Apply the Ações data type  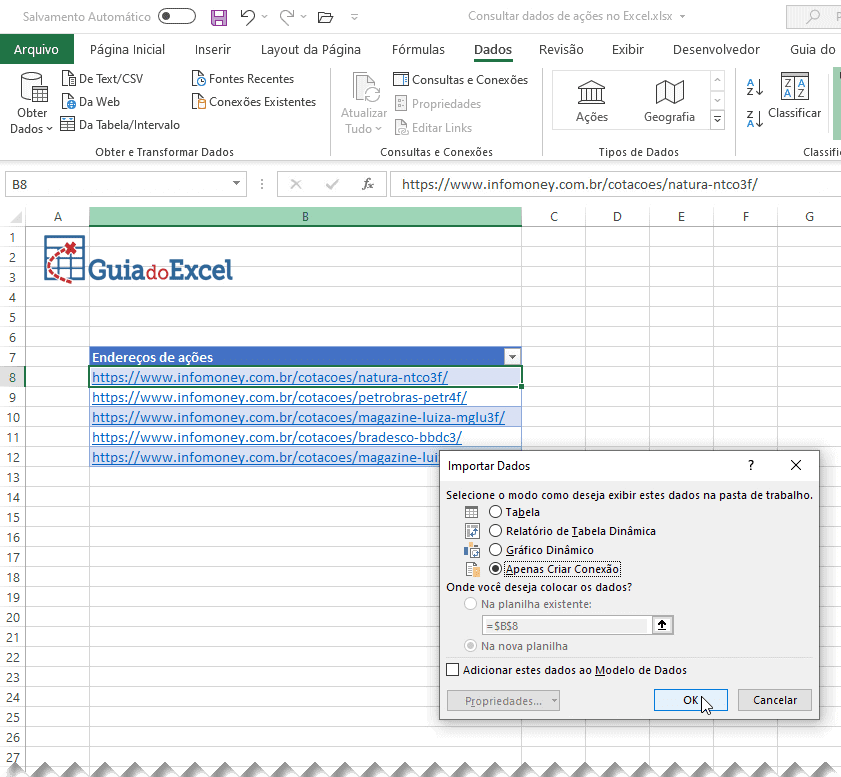click(592, 101)
